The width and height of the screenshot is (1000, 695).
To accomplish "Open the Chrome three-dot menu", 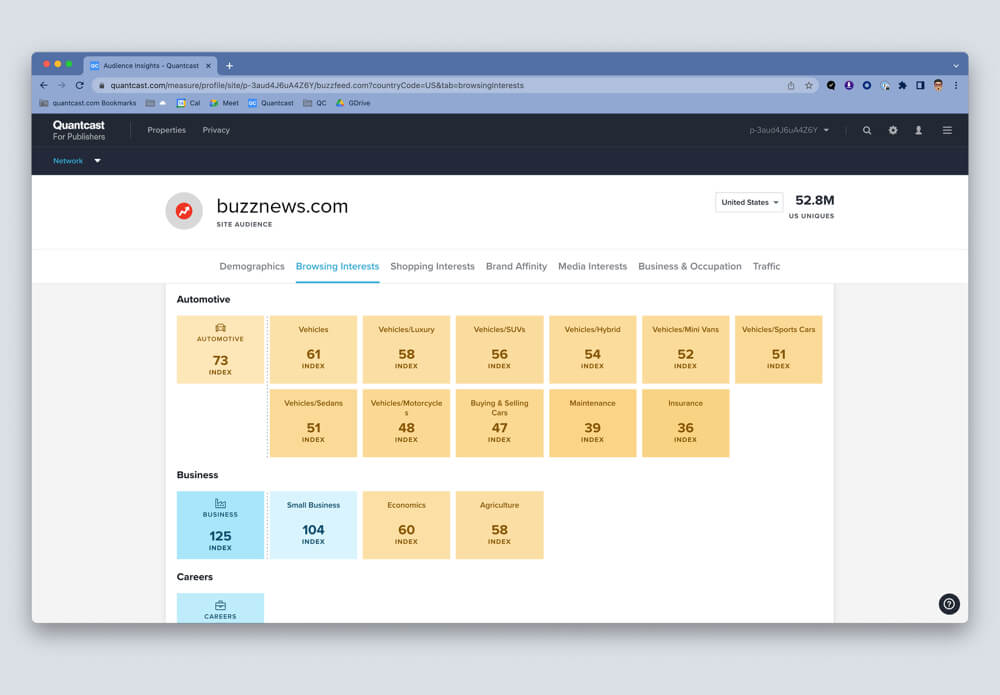I will (x=956, y=85).
